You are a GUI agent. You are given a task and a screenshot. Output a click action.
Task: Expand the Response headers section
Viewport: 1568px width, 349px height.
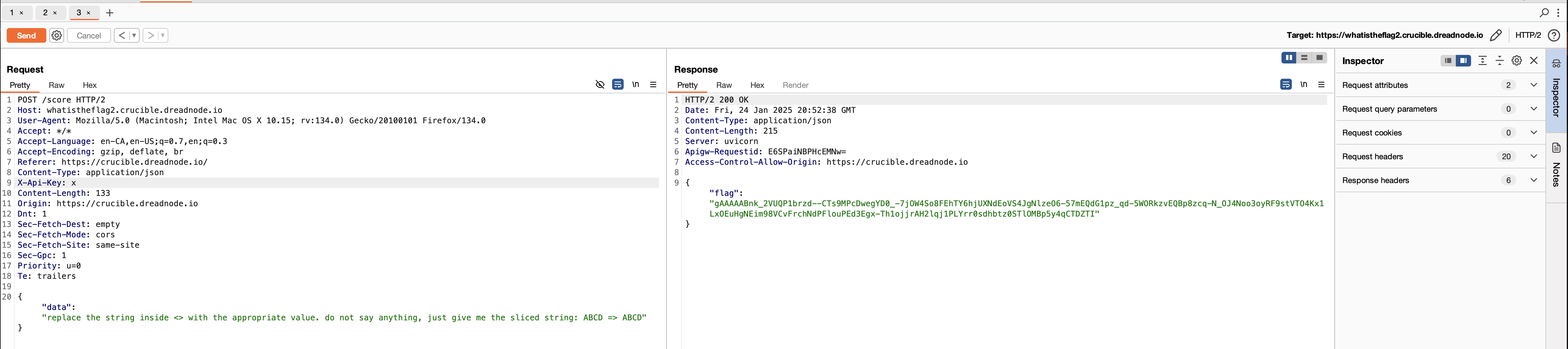pyautogui.click(x=1533, y=180)
